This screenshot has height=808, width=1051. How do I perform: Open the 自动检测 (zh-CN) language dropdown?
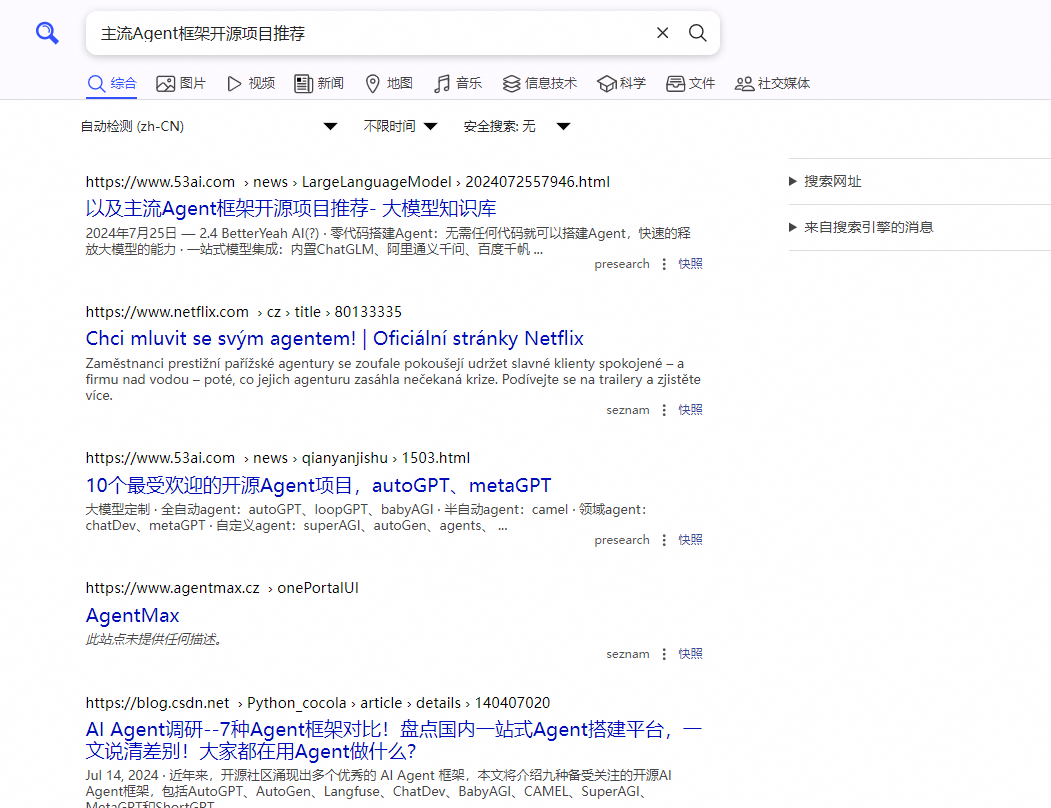click(x=209, y=127)
